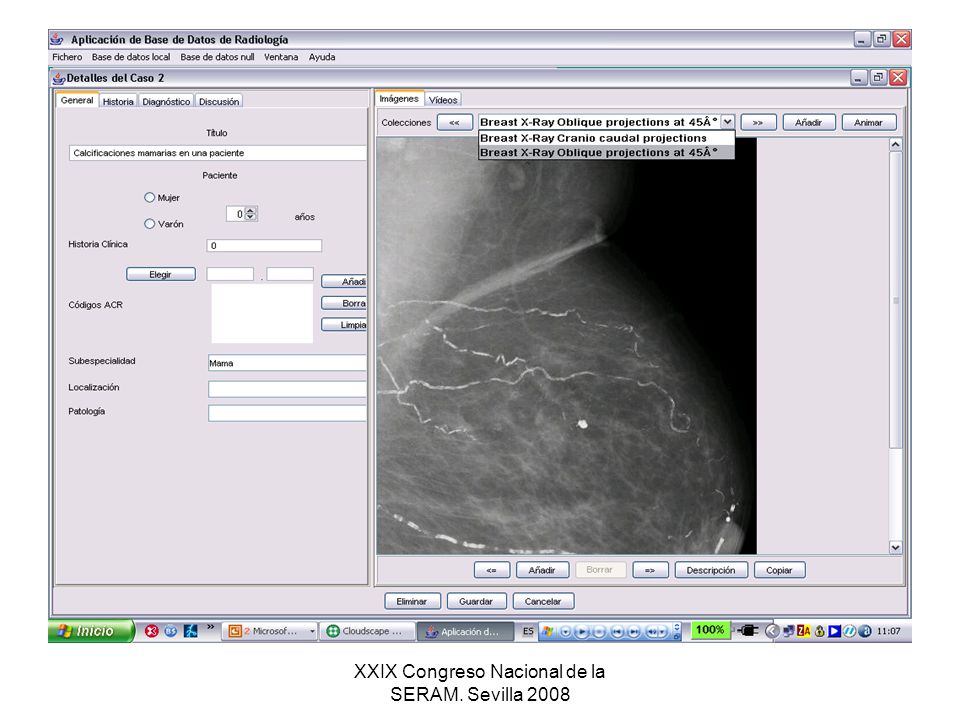Open the Colecciones dropdown arrow
The image size is (960, 720).
click(x=727, y=122)
